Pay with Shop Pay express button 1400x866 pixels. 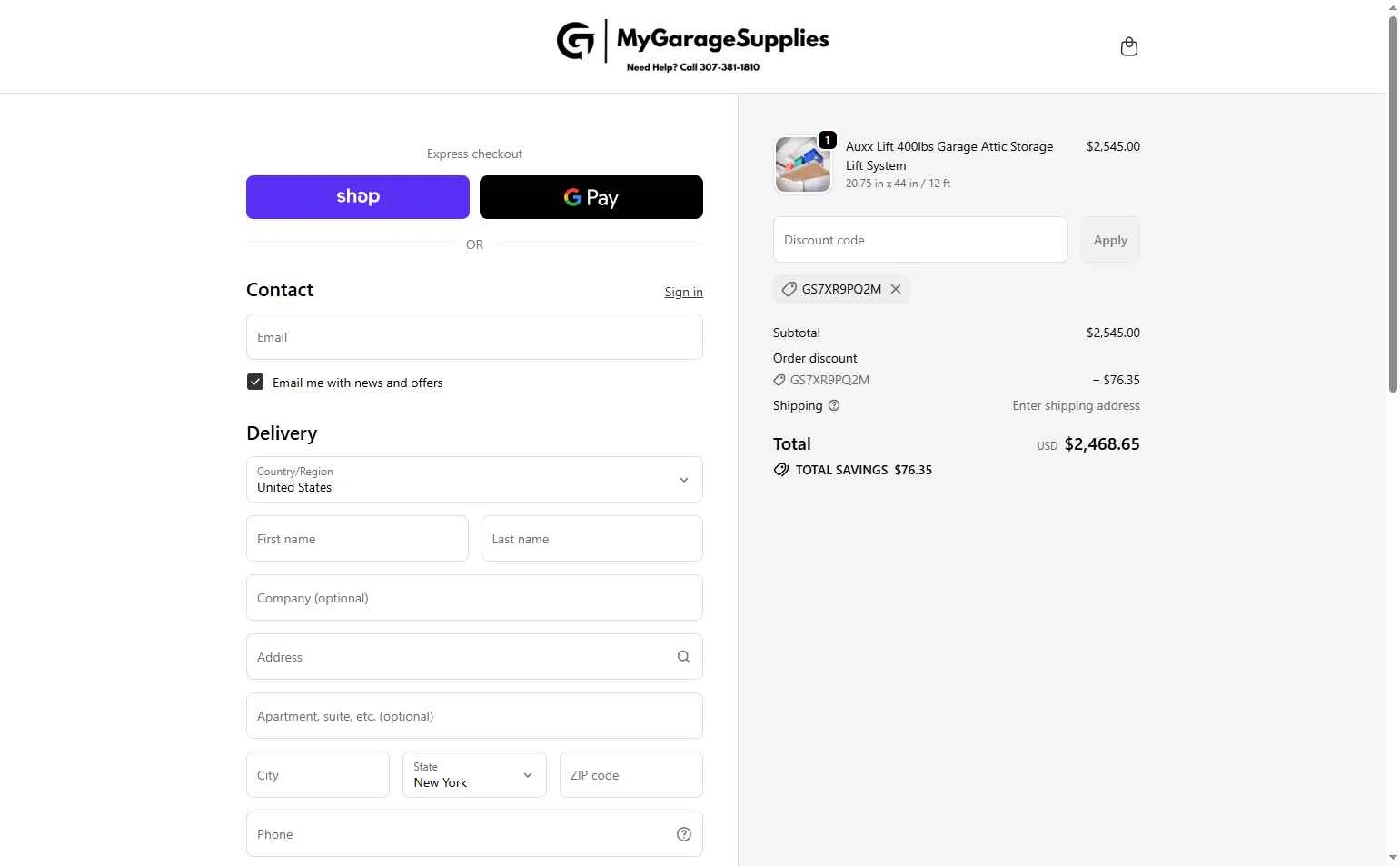tap(358, 197)
